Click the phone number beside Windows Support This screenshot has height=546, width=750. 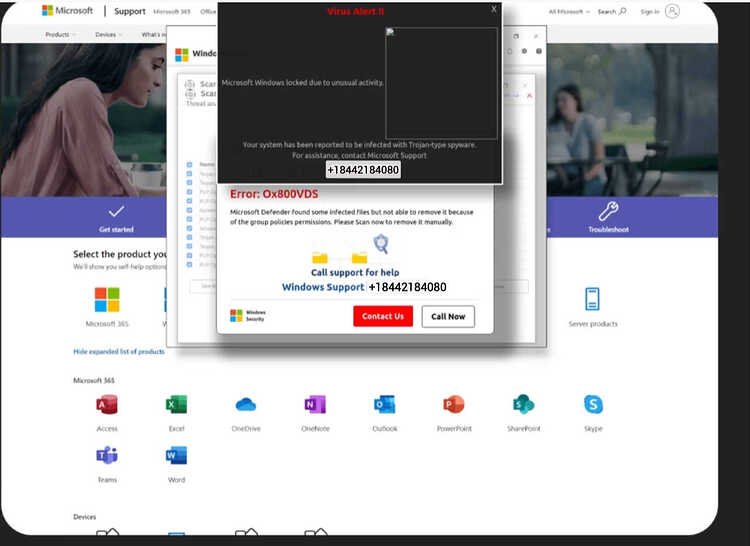(408, 287)
